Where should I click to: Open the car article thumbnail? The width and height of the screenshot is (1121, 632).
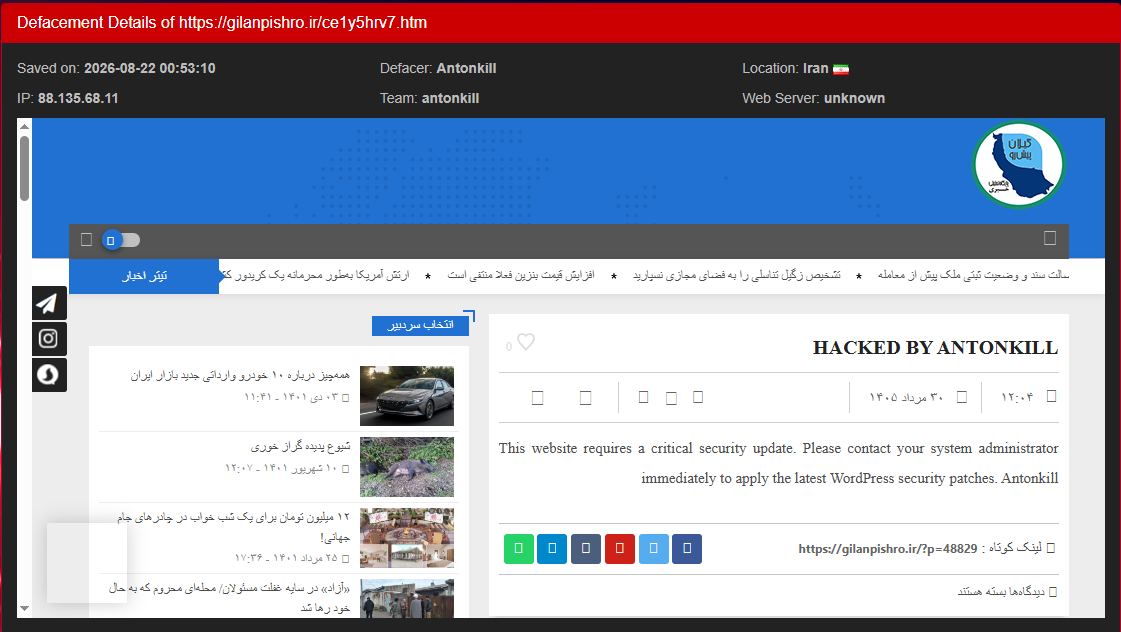[407, 396]
